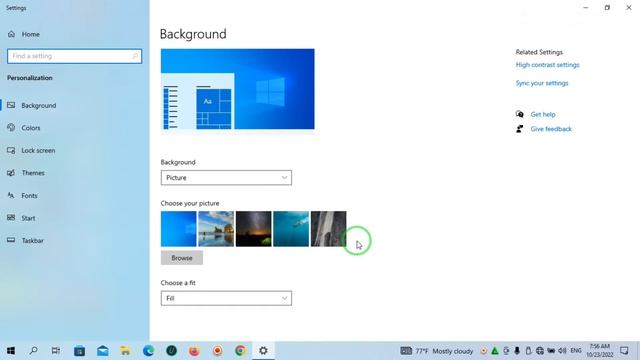Launch Microsoft Edge from taskbar

pos(149,351)
